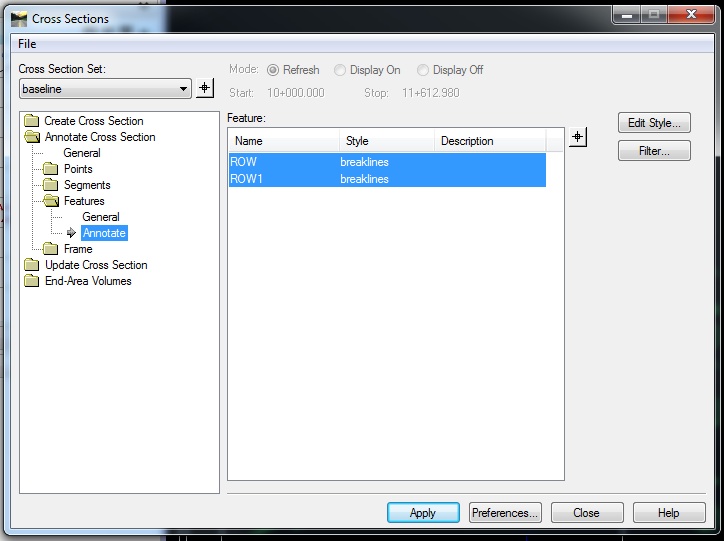724x541 pixels.
Task: Click target locate icon beside Feature list
Action: click(x=577, y=137)
